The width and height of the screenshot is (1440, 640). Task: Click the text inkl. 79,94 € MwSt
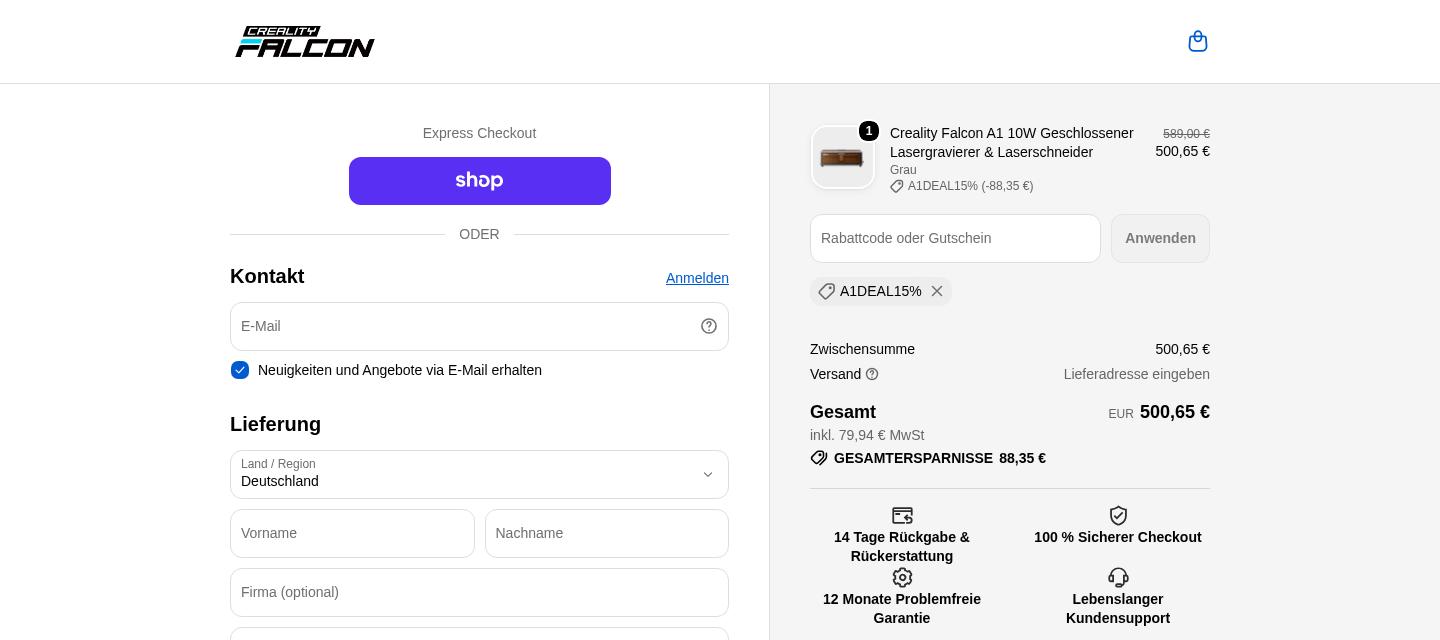(x=867, y=435)
